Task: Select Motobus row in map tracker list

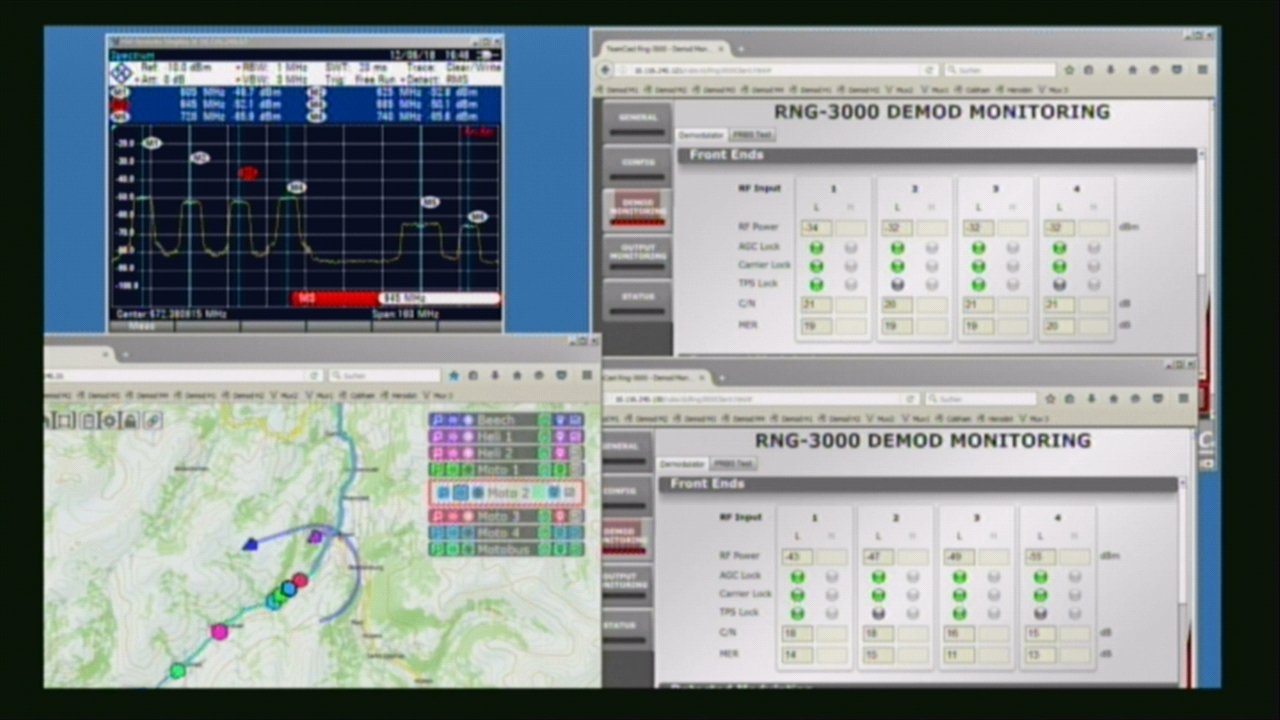Action: tap(506, 549)
